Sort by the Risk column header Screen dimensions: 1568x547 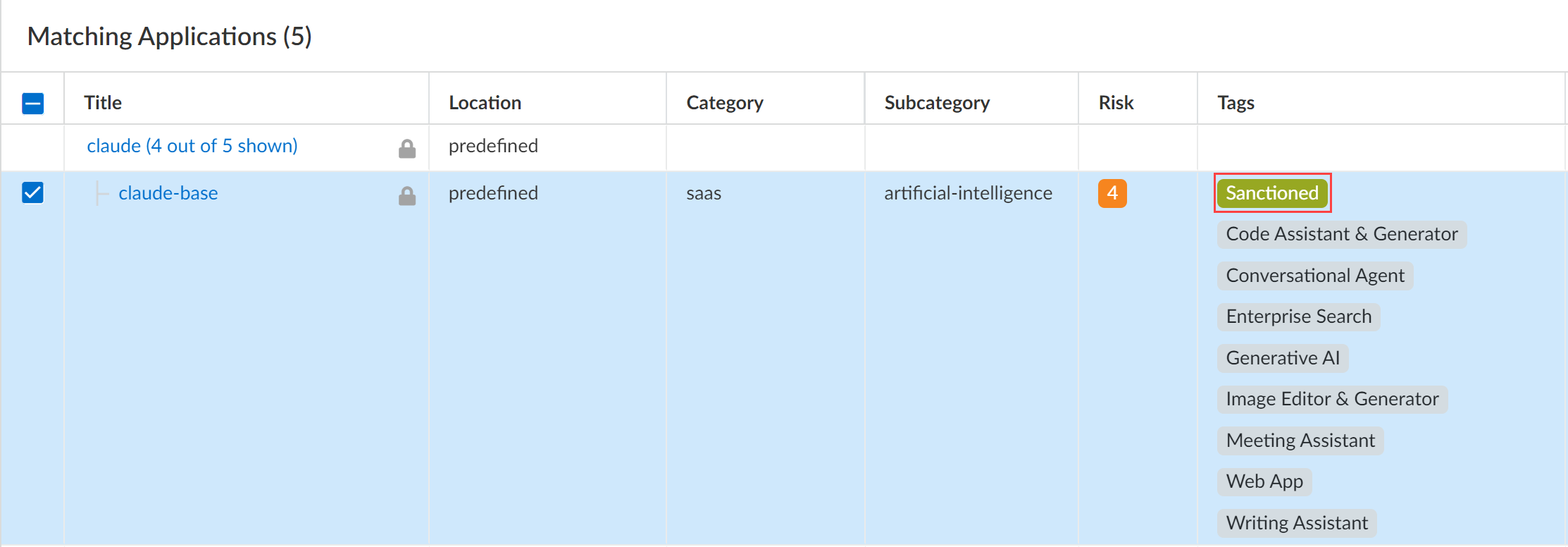[1116, 103]
